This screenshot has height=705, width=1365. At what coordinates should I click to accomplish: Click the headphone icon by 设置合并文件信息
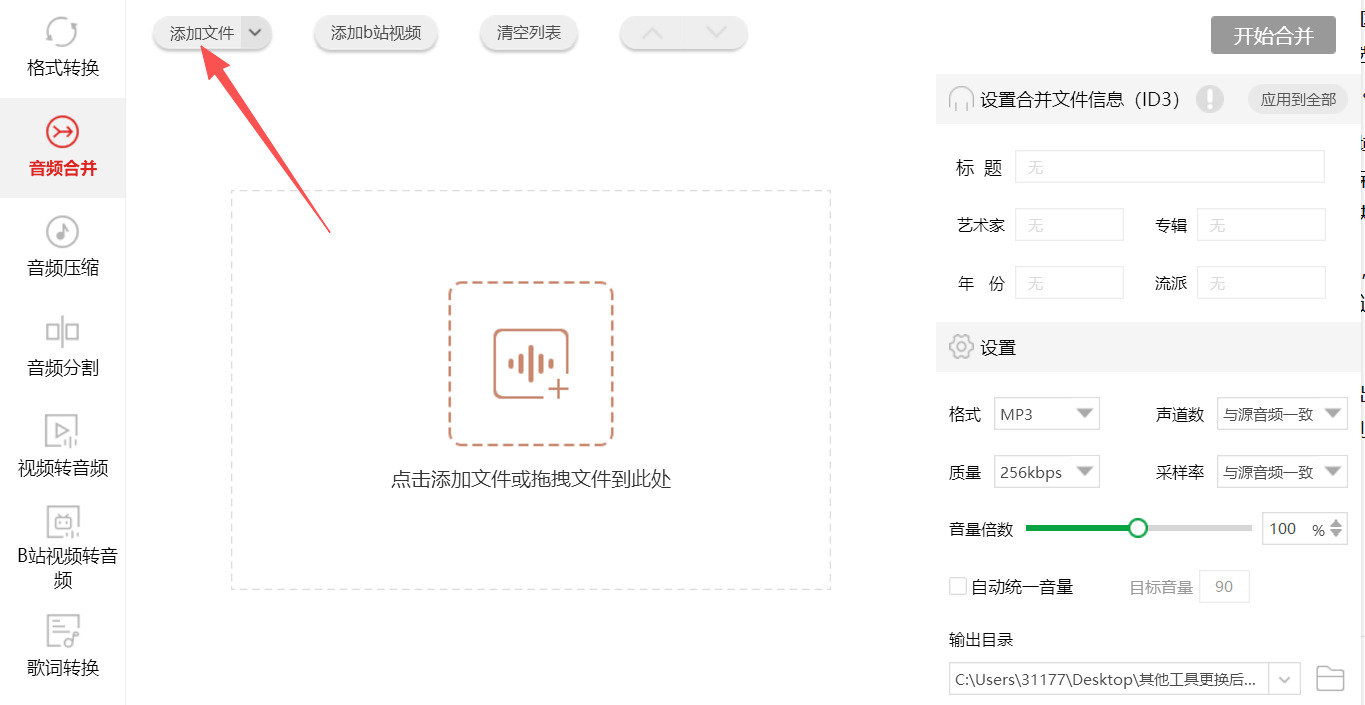(961, 99)
